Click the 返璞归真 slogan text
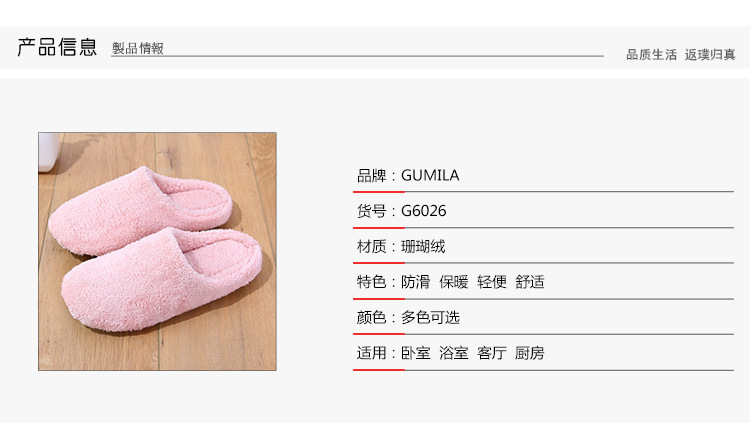The image size is (750, 438). 710,55
